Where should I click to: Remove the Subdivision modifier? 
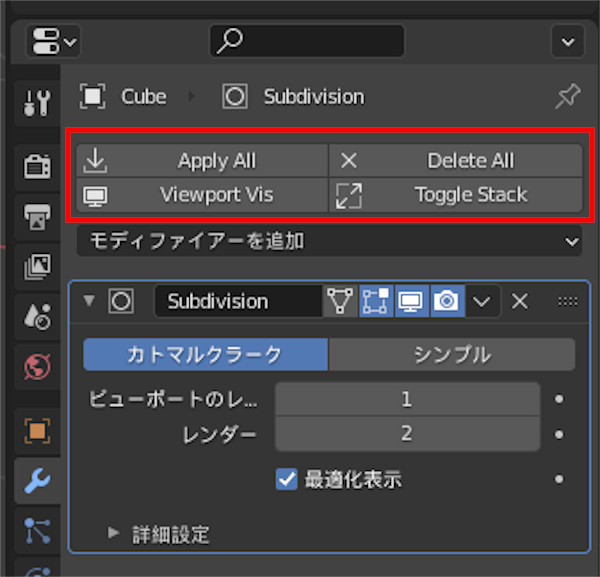(x=520, y=301)
